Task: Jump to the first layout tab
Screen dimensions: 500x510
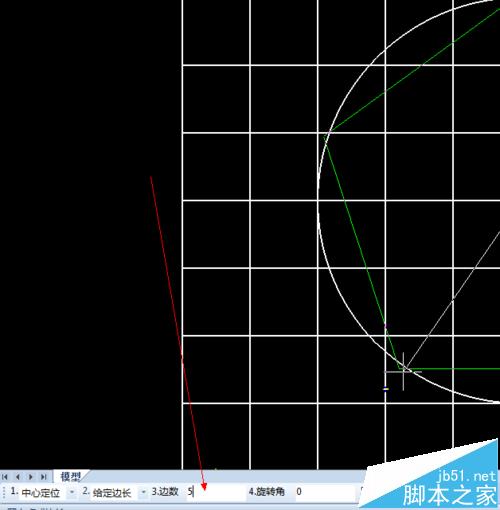Action: tap(5, 477)
